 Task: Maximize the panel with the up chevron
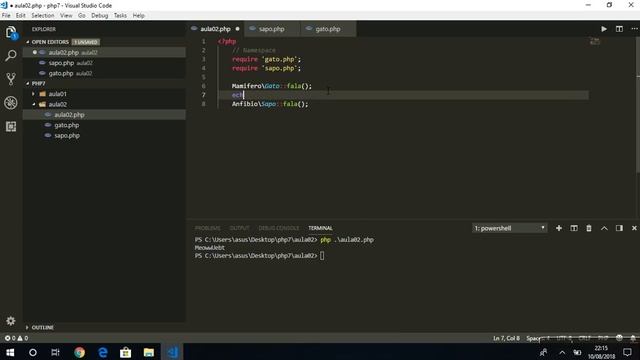coord(604,228)
